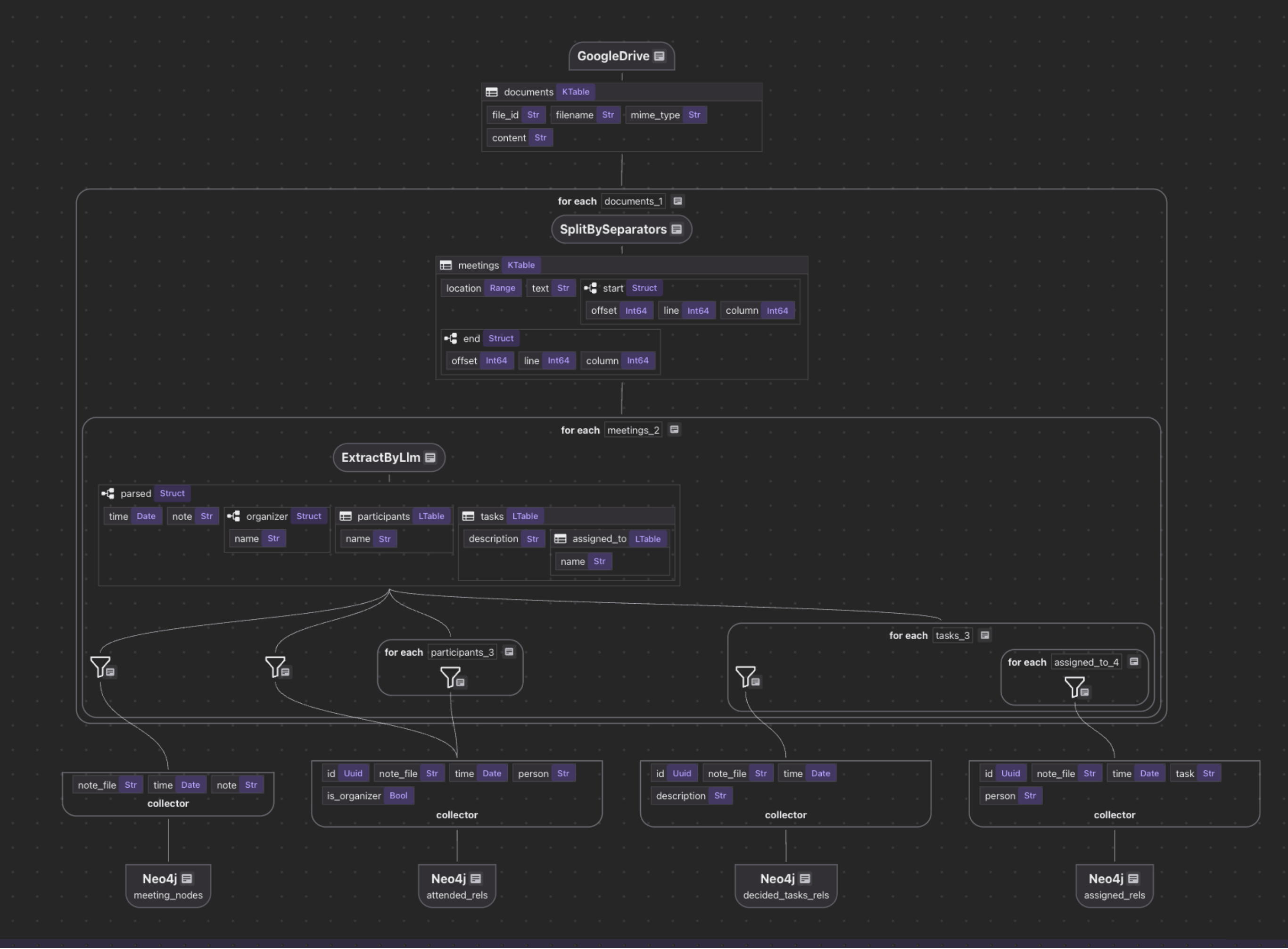
Task: Open the note icon beside documents_1 scope
Action: (x=677, y=201)
